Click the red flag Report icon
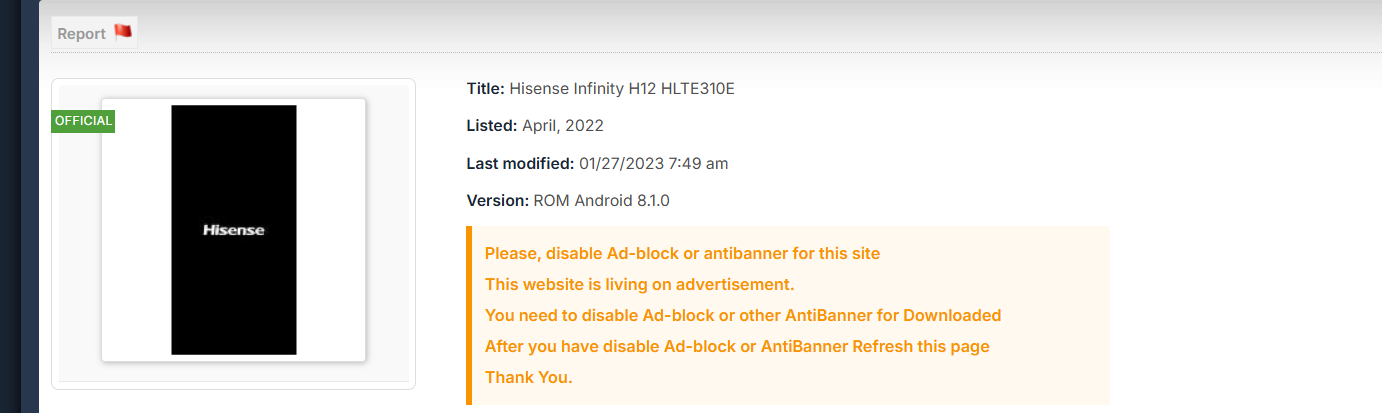Image resolution: width=1382 pixels, height=413 pixels. pos(123,32)
